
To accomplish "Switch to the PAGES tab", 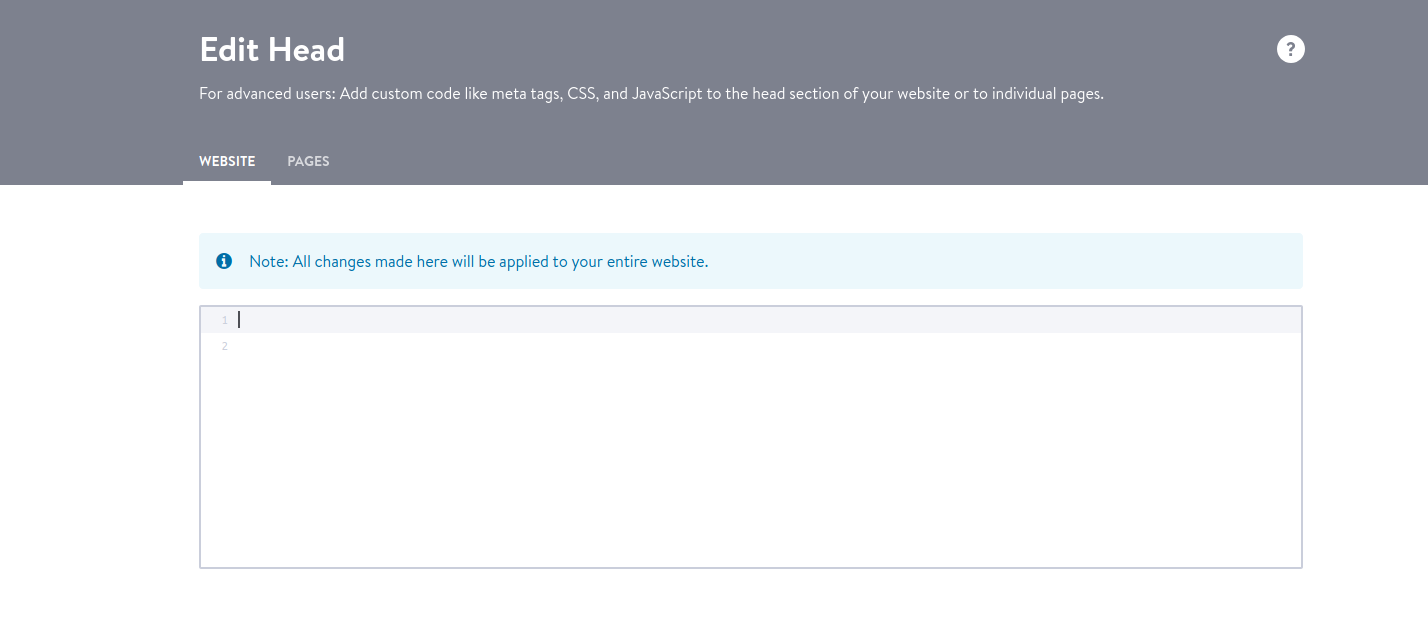I will [x=308, y=161].
